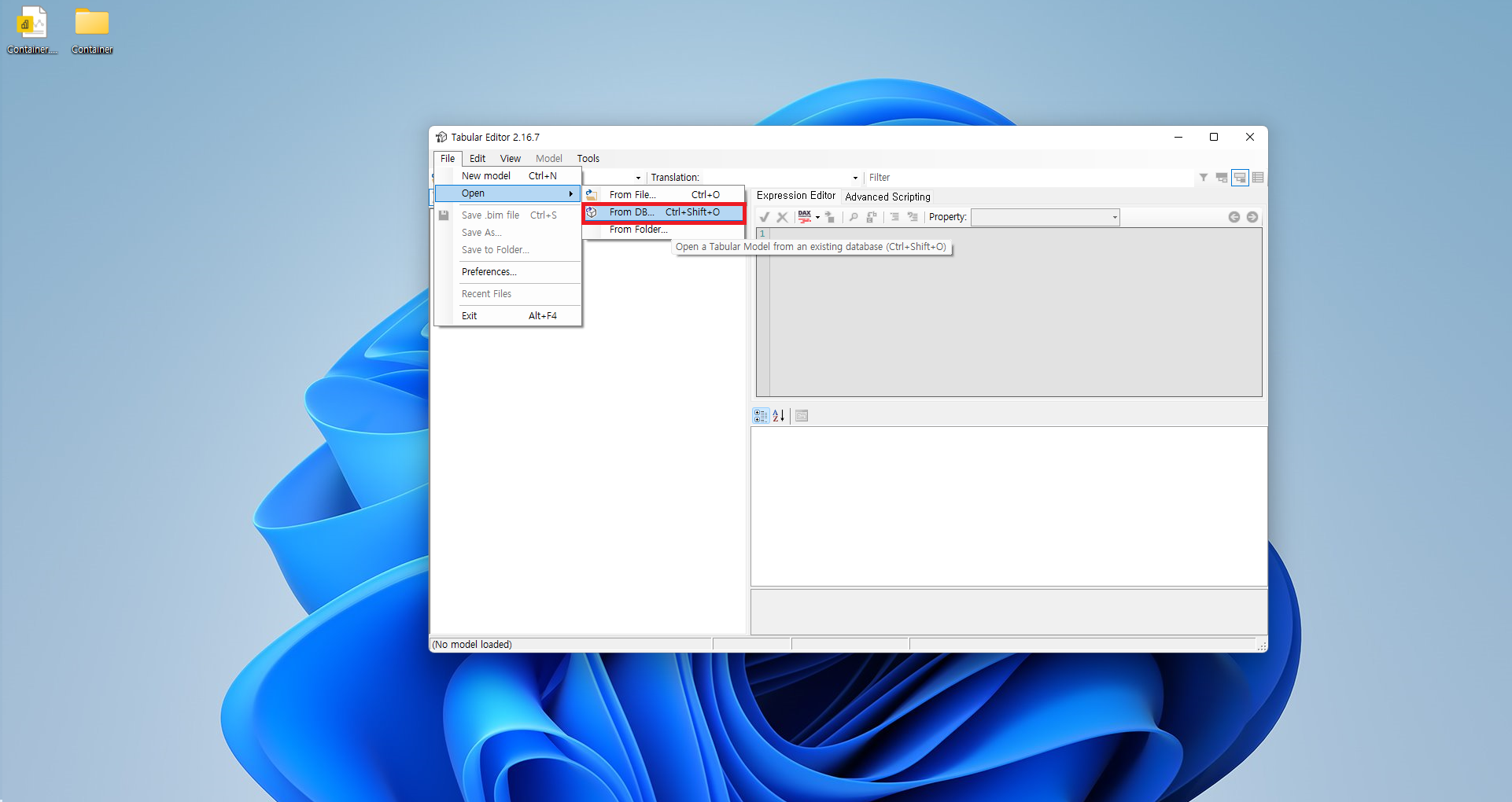The width and height of the screenshot is (1512, 802).
Task: Select From DB... in Open submenu
Action: [x=664, y=212]
